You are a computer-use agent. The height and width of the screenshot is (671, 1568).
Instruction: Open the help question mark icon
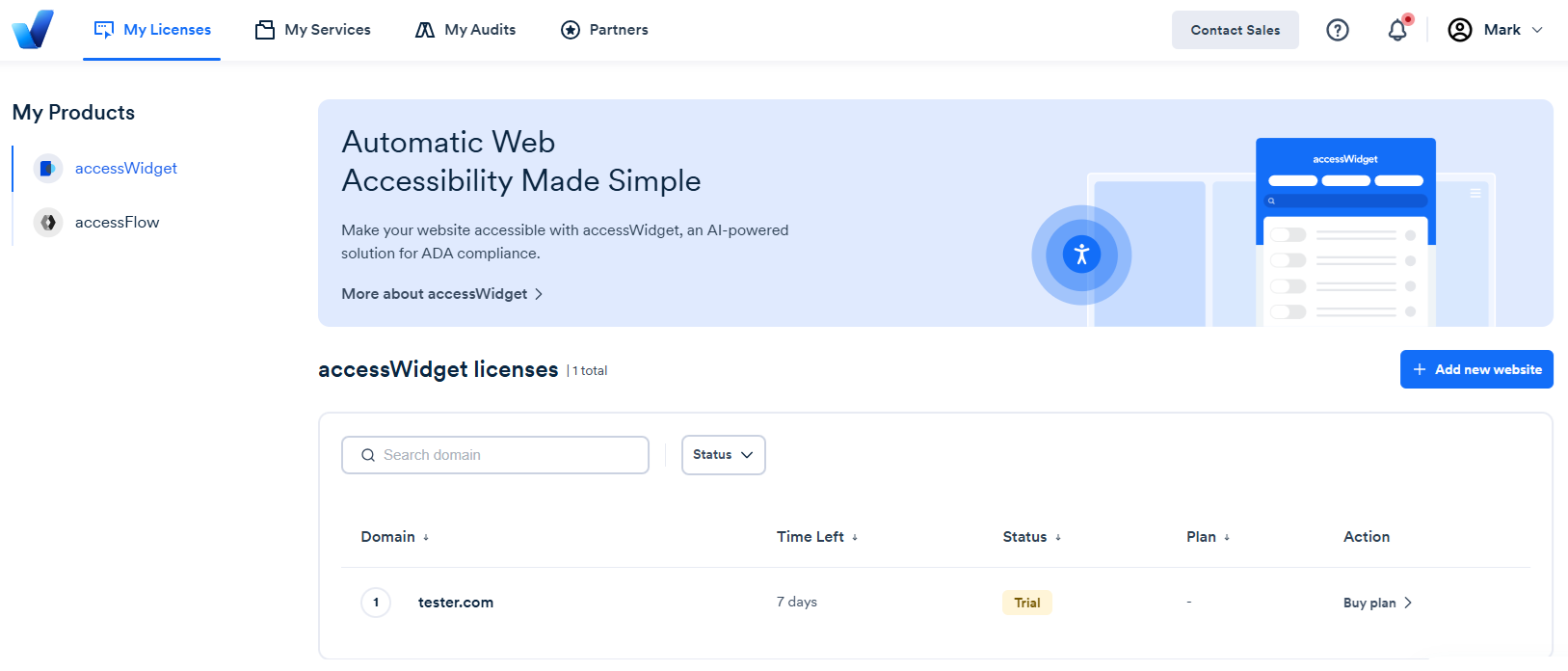(x=1337, y=30)
